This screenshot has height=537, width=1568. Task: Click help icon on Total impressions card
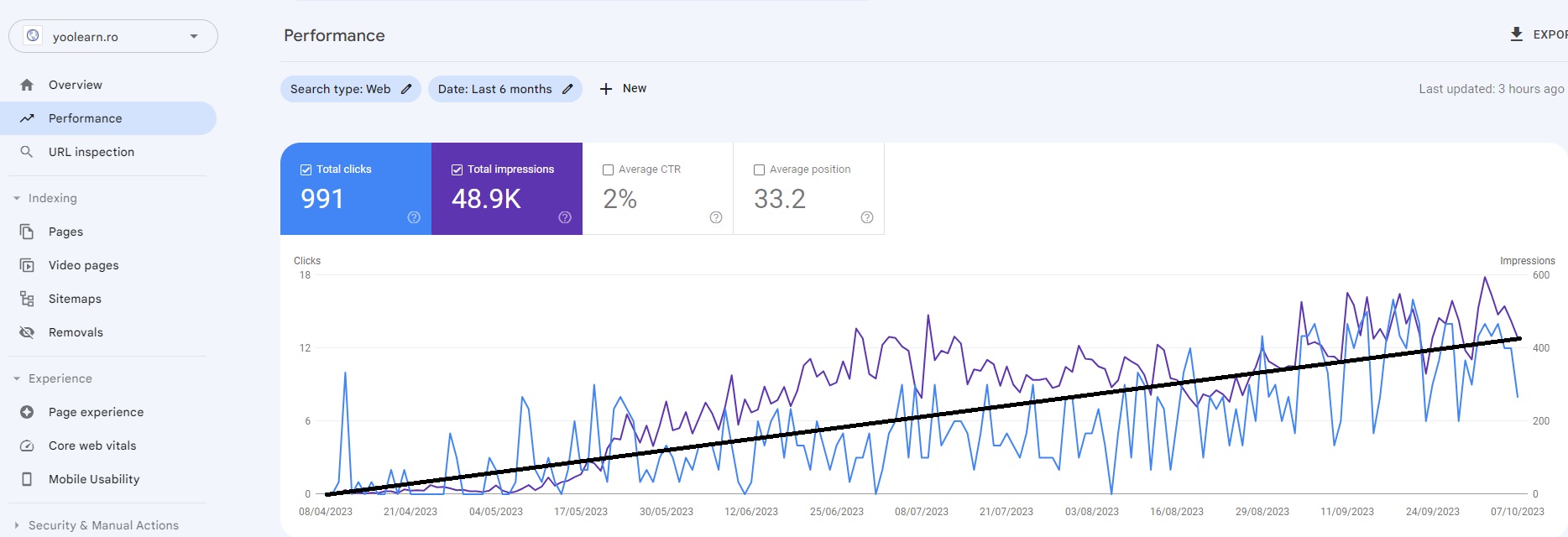coord(565,217)
